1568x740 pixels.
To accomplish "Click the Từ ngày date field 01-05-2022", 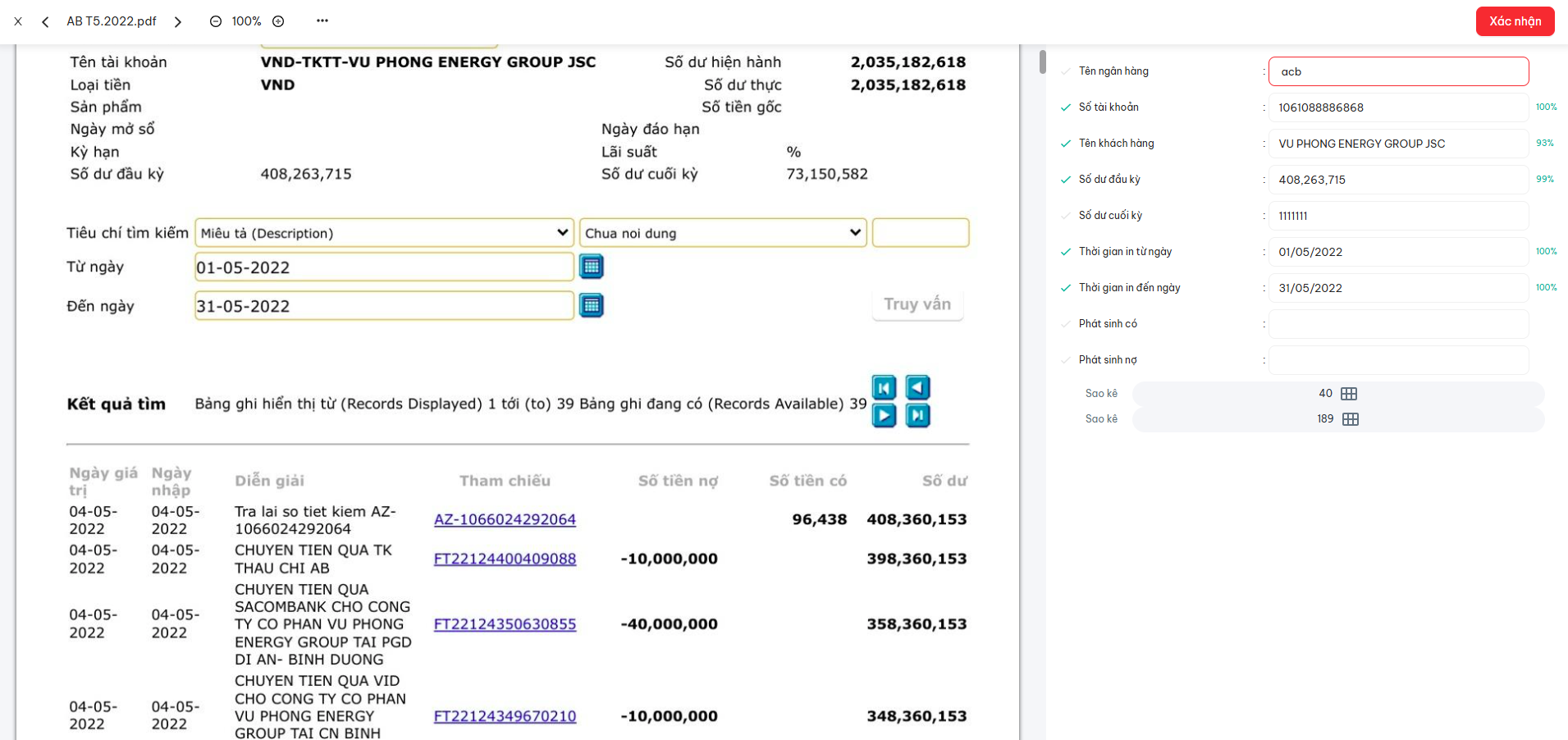I will 384,267.
